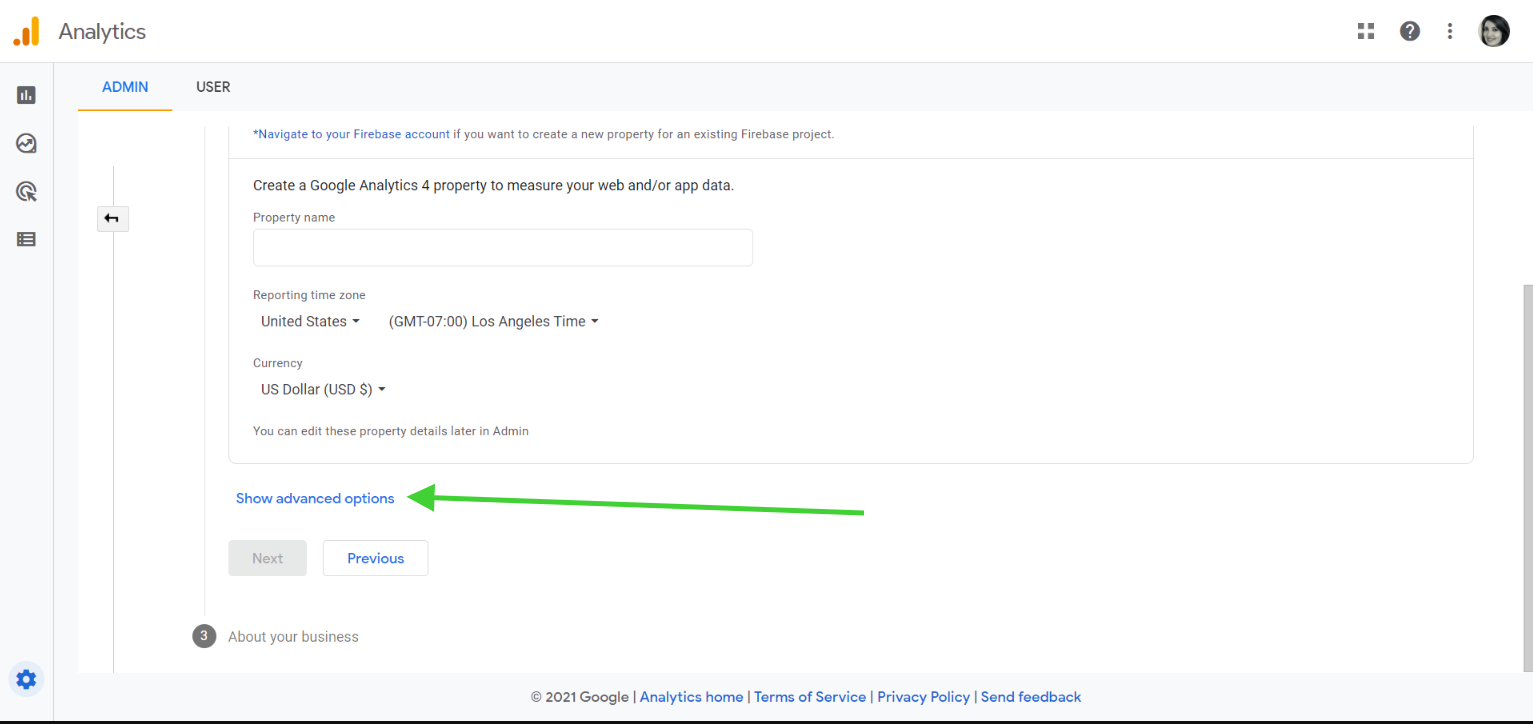
Task: Open the Google apps grid
Action: tap(1366, 31)
